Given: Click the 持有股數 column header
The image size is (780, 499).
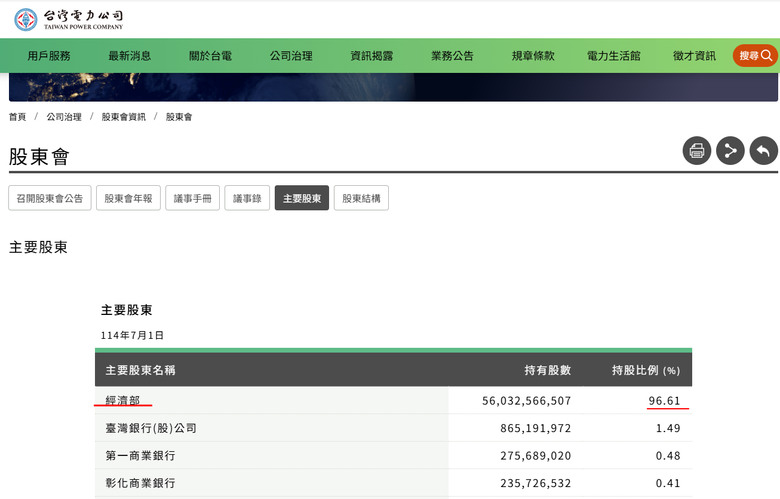Looking at the screenshot, I should (x=548, y=370).
